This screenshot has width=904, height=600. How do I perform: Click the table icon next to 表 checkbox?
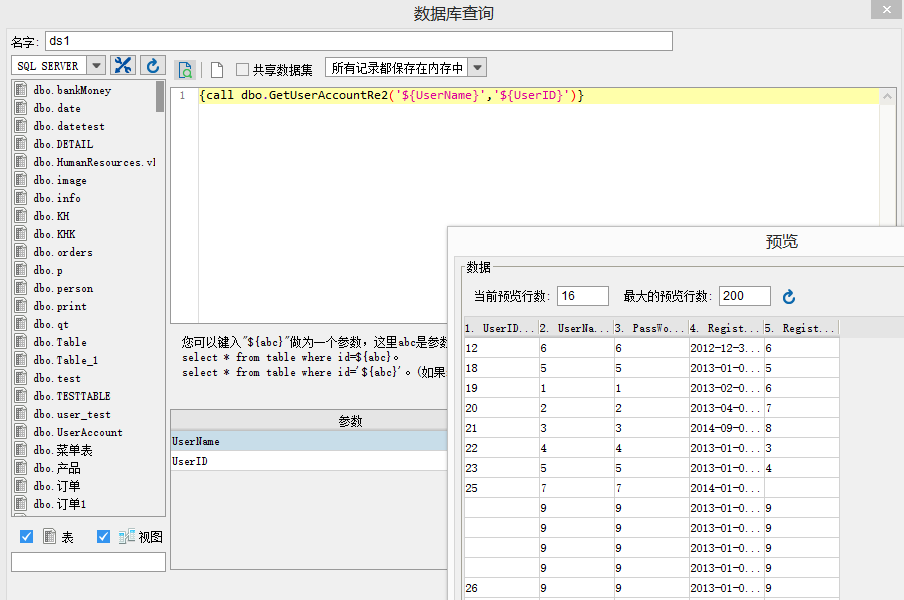[x=50, y=537]
